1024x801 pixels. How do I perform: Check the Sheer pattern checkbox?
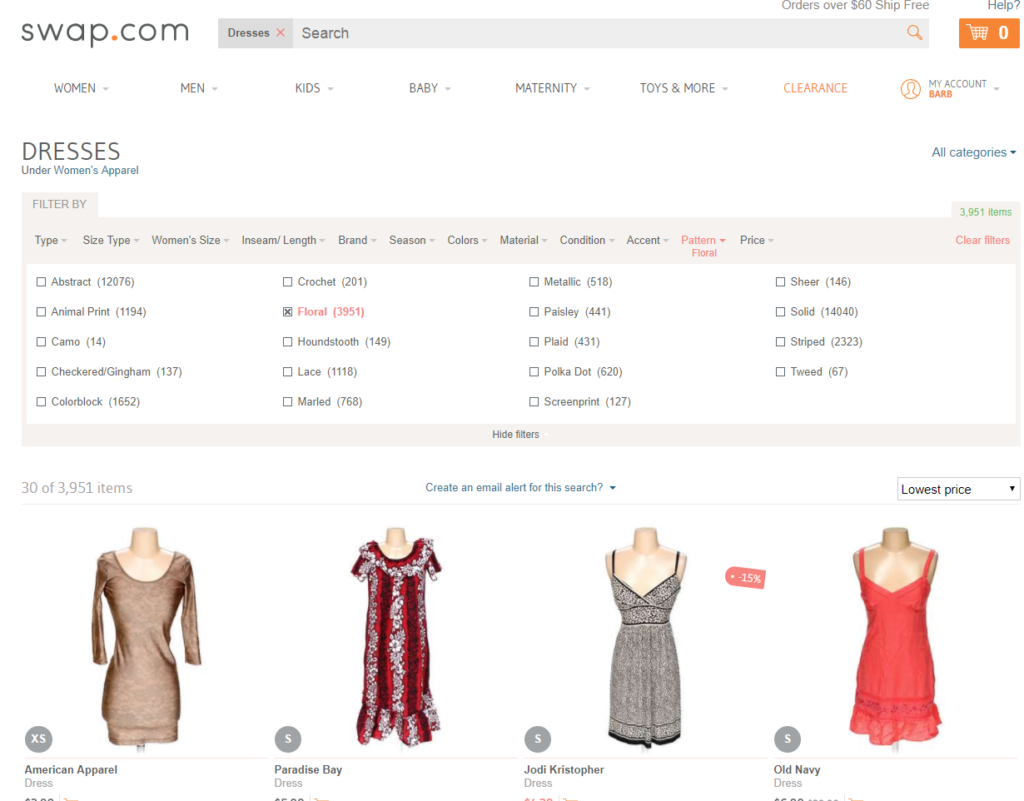[x=780, y=282]
